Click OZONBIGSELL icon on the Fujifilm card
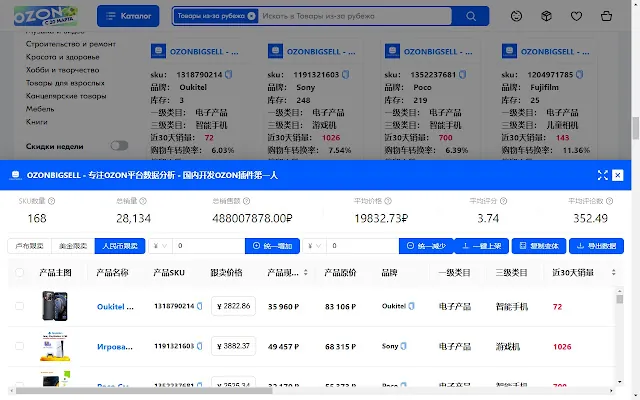 pos(509,51)
